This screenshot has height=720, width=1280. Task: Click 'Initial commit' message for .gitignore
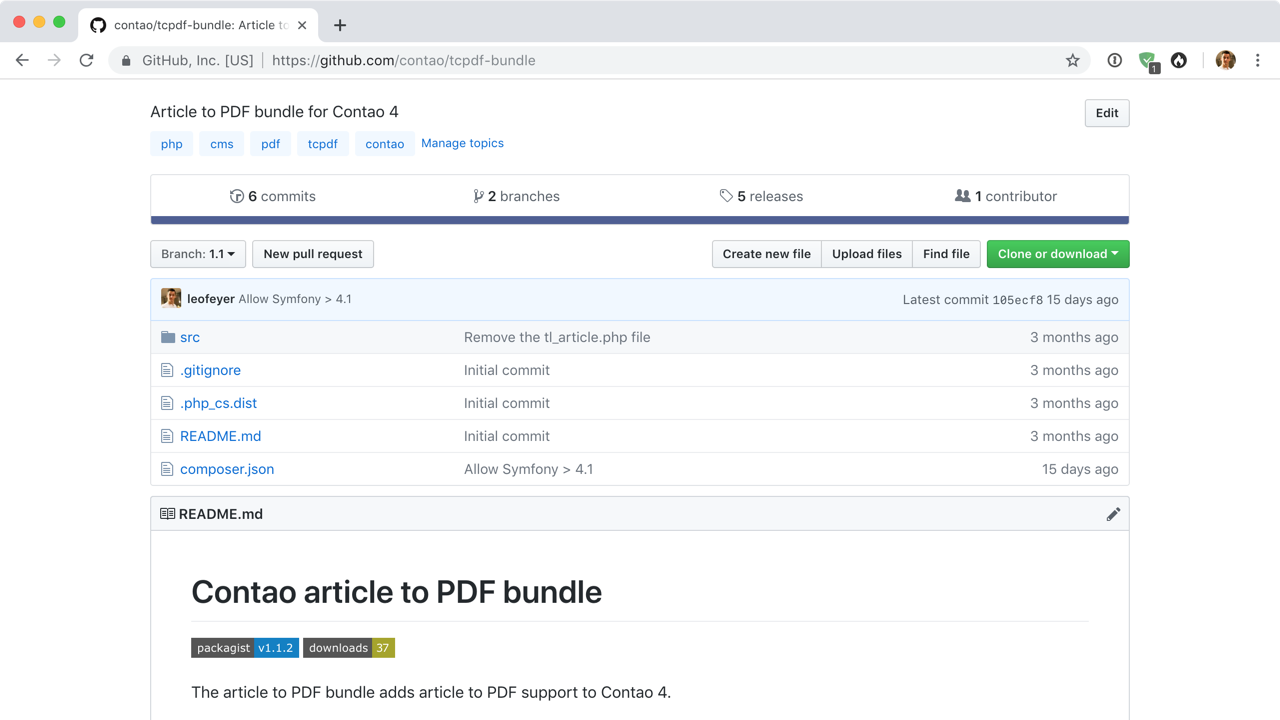[507, 370]
